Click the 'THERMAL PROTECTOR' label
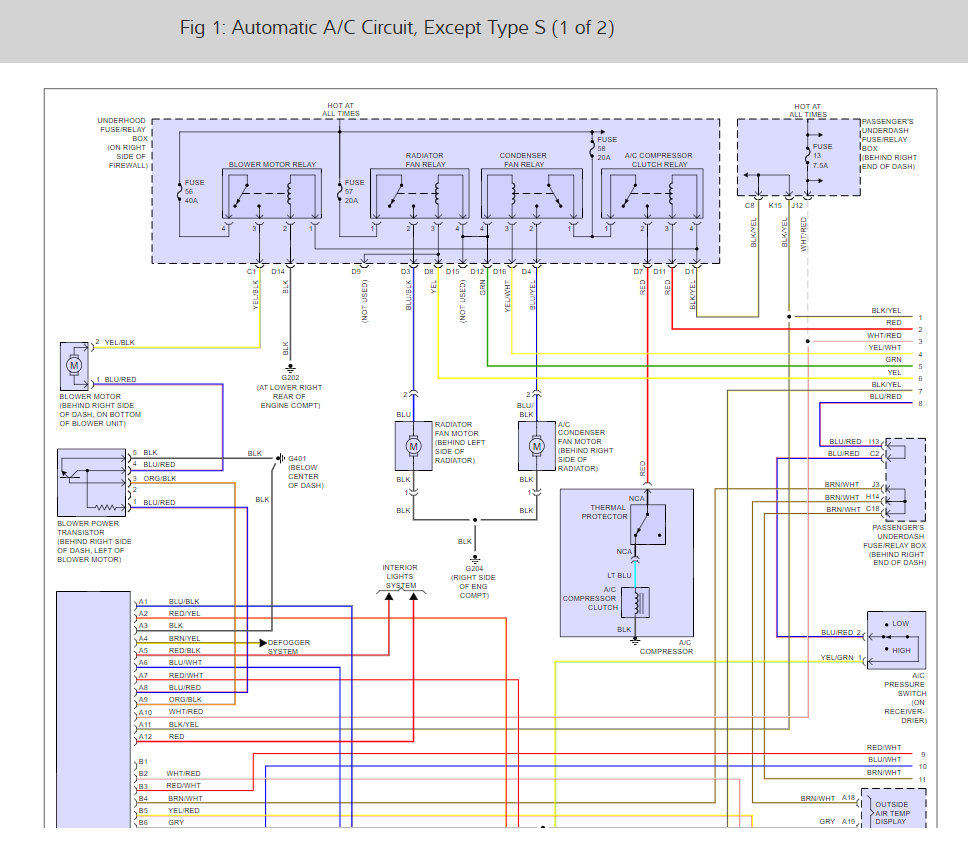The image size is (968, 855). tap(604, 512)
